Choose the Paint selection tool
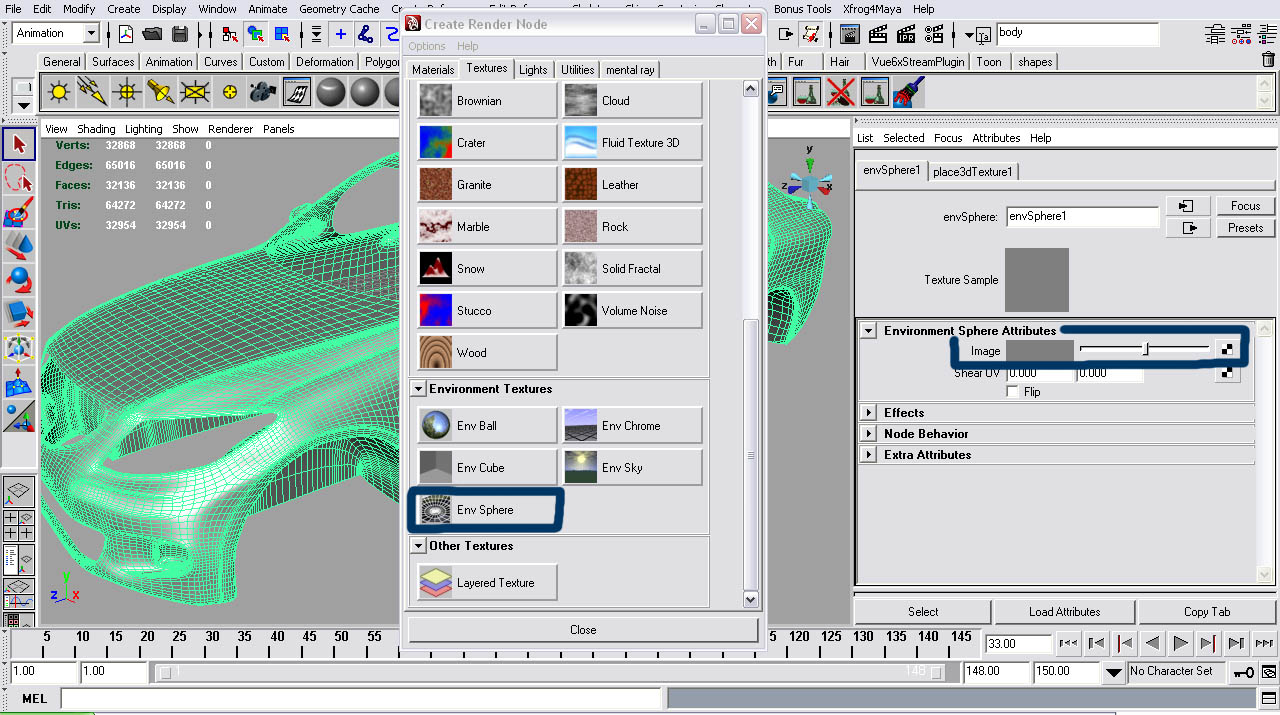This screenshot has height=715, width=1280. [18, 212]
